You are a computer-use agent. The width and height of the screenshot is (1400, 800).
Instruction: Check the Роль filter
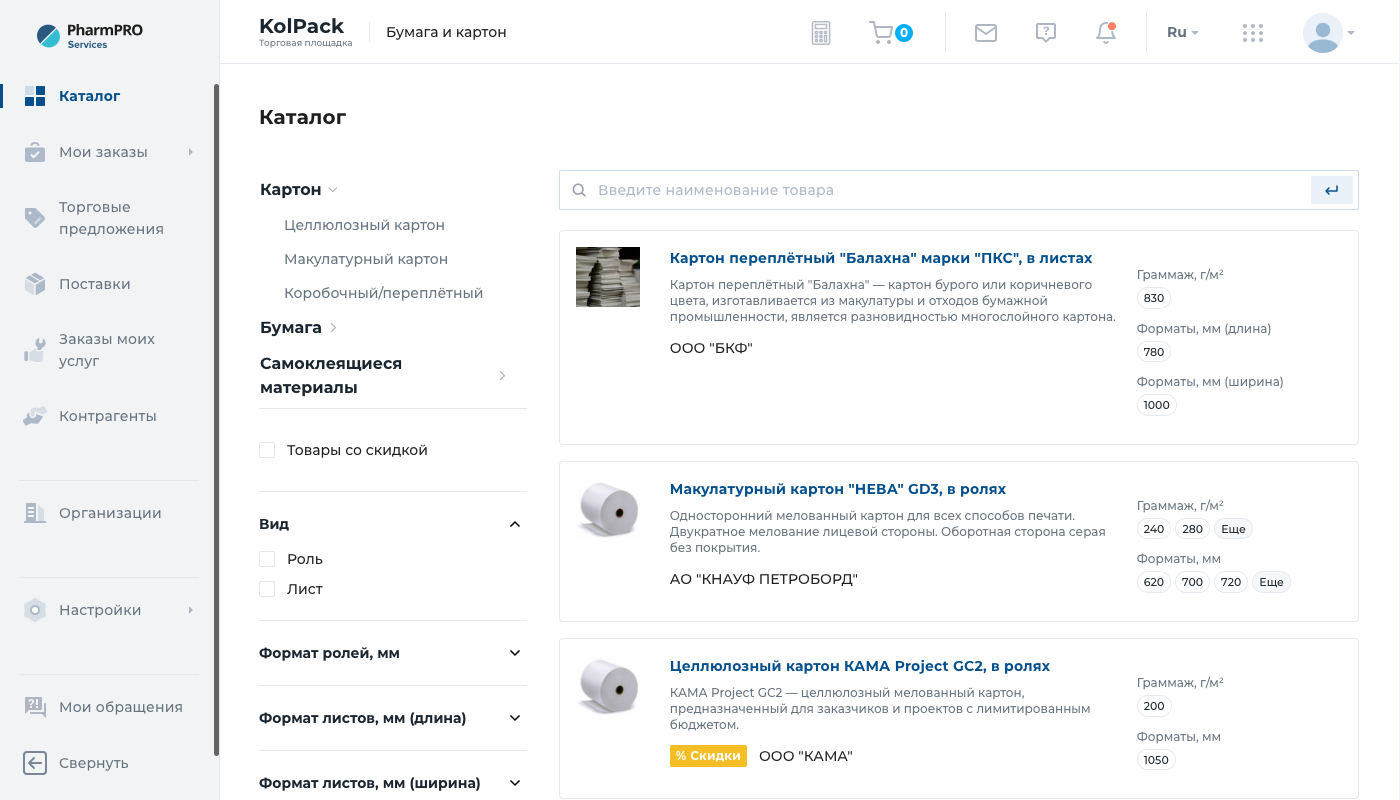[267, 559]
